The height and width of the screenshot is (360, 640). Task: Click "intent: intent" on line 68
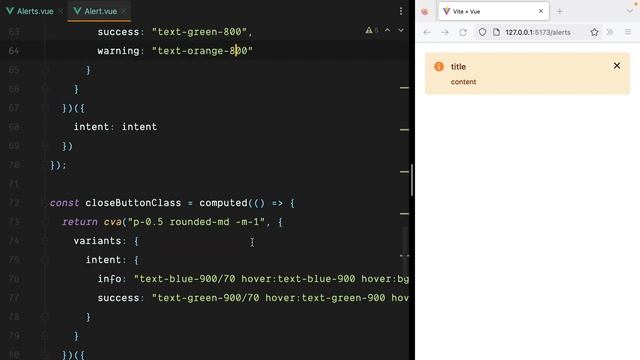[x=115, y=127]
